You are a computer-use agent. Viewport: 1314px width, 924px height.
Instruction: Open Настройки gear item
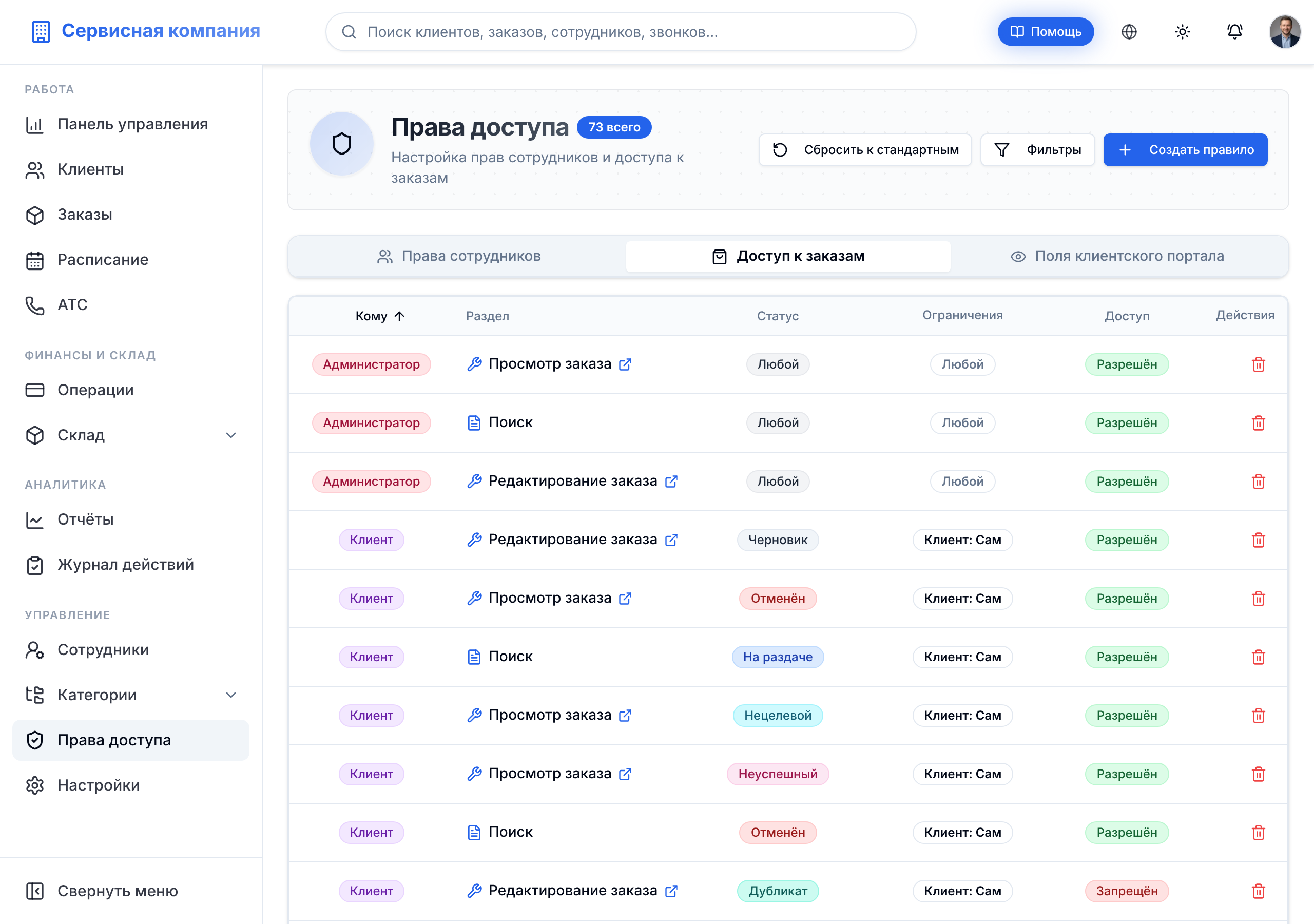(x=130, y=785)
